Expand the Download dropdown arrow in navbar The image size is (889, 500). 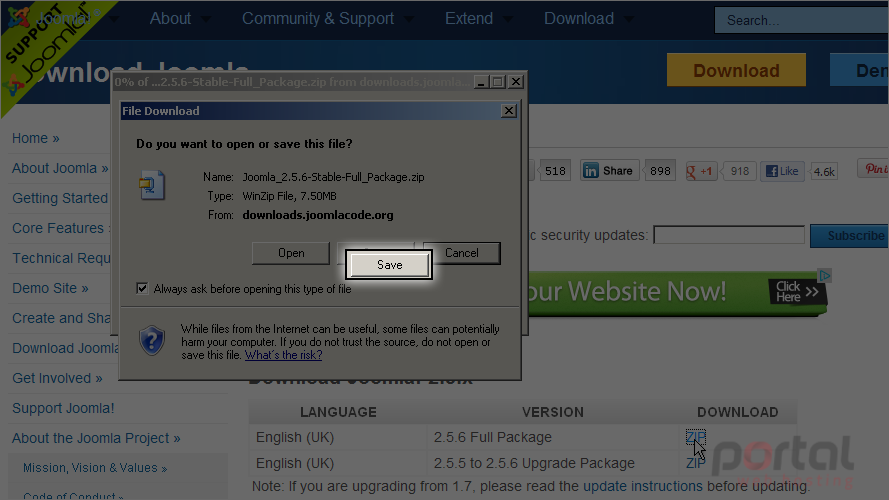629,20
